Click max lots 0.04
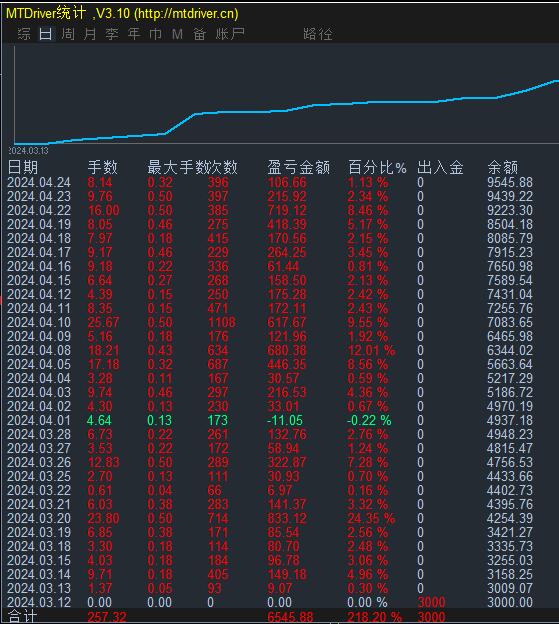The width and height of the screenshot is (559, 624). point(160,490)
